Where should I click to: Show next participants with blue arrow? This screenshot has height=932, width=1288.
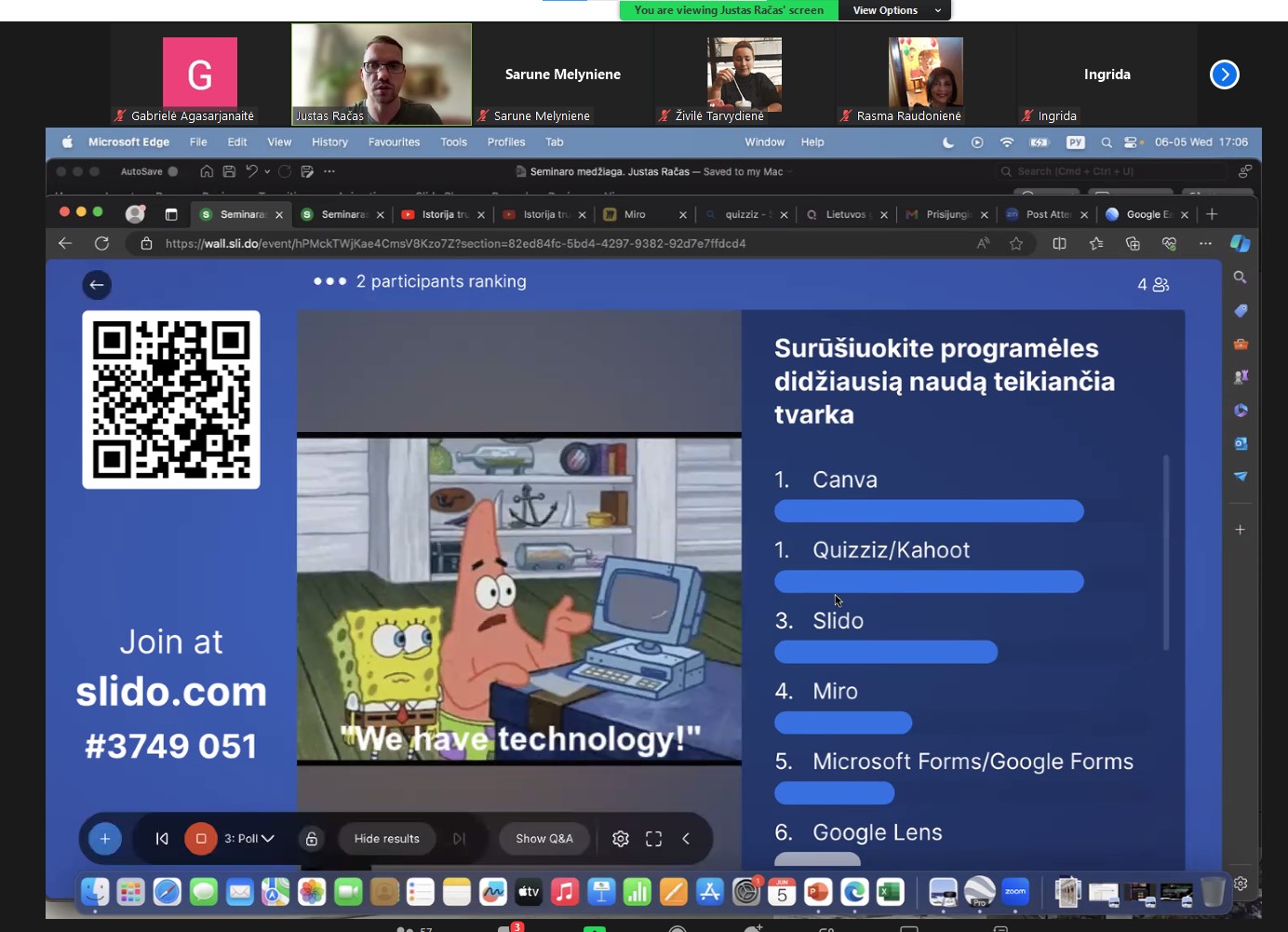click(1225, 74)
